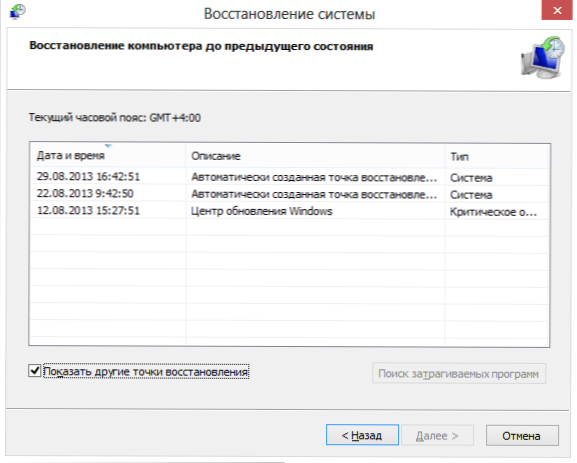Image resolution: width=577 pixels, height=463 pixels.
Task: Click the System Restore title bar icon
Action: (17, 12)
